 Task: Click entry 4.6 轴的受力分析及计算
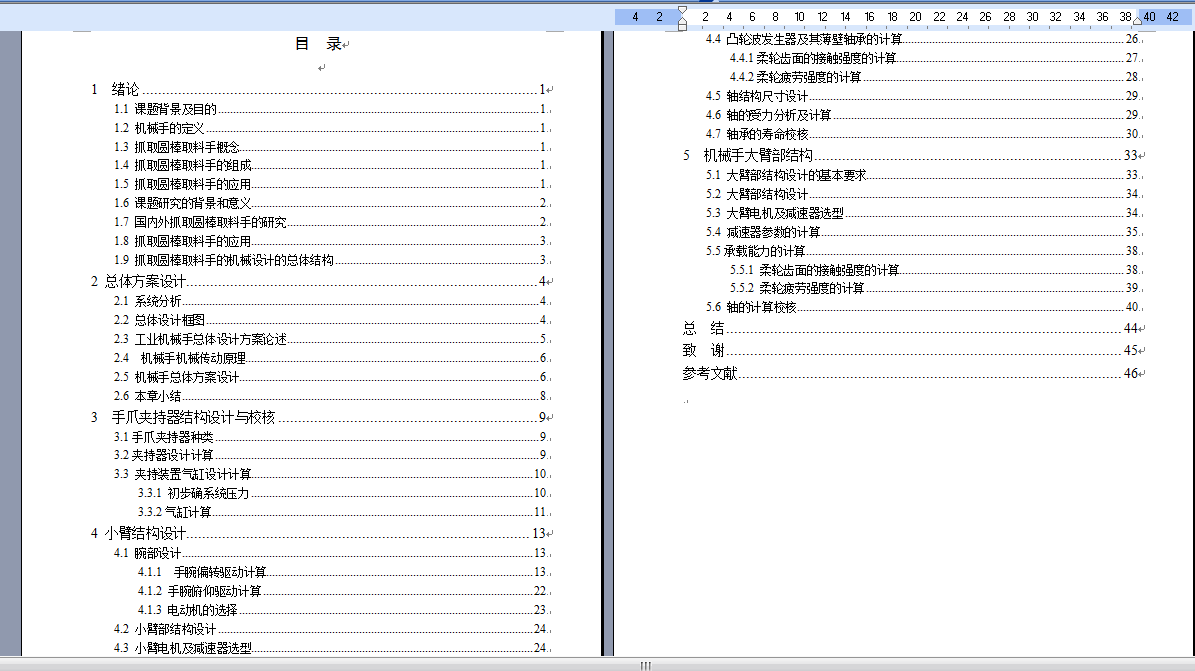[923, 115]
